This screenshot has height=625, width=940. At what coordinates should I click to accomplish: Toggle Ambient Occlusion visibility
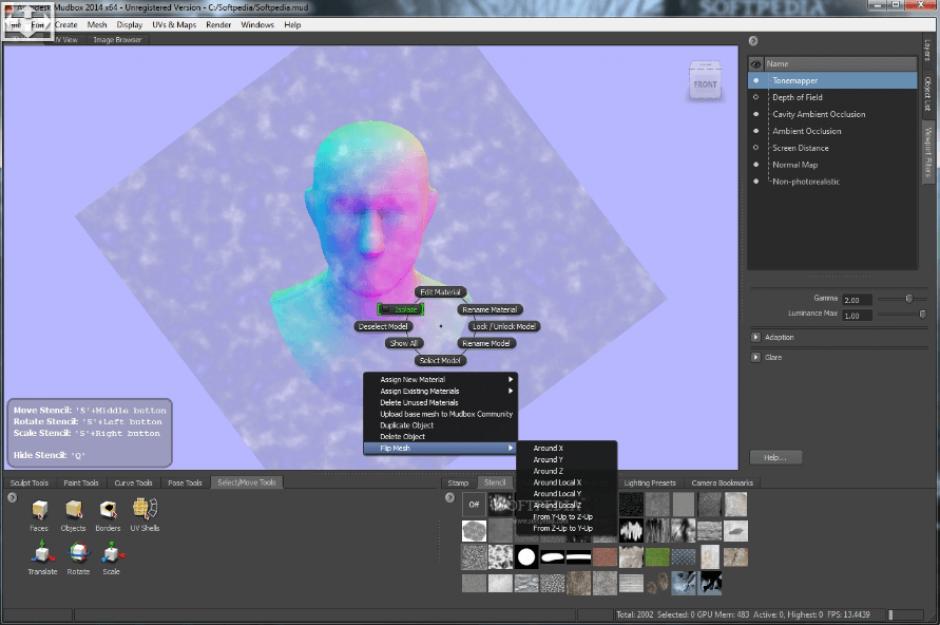click(756, 131)
